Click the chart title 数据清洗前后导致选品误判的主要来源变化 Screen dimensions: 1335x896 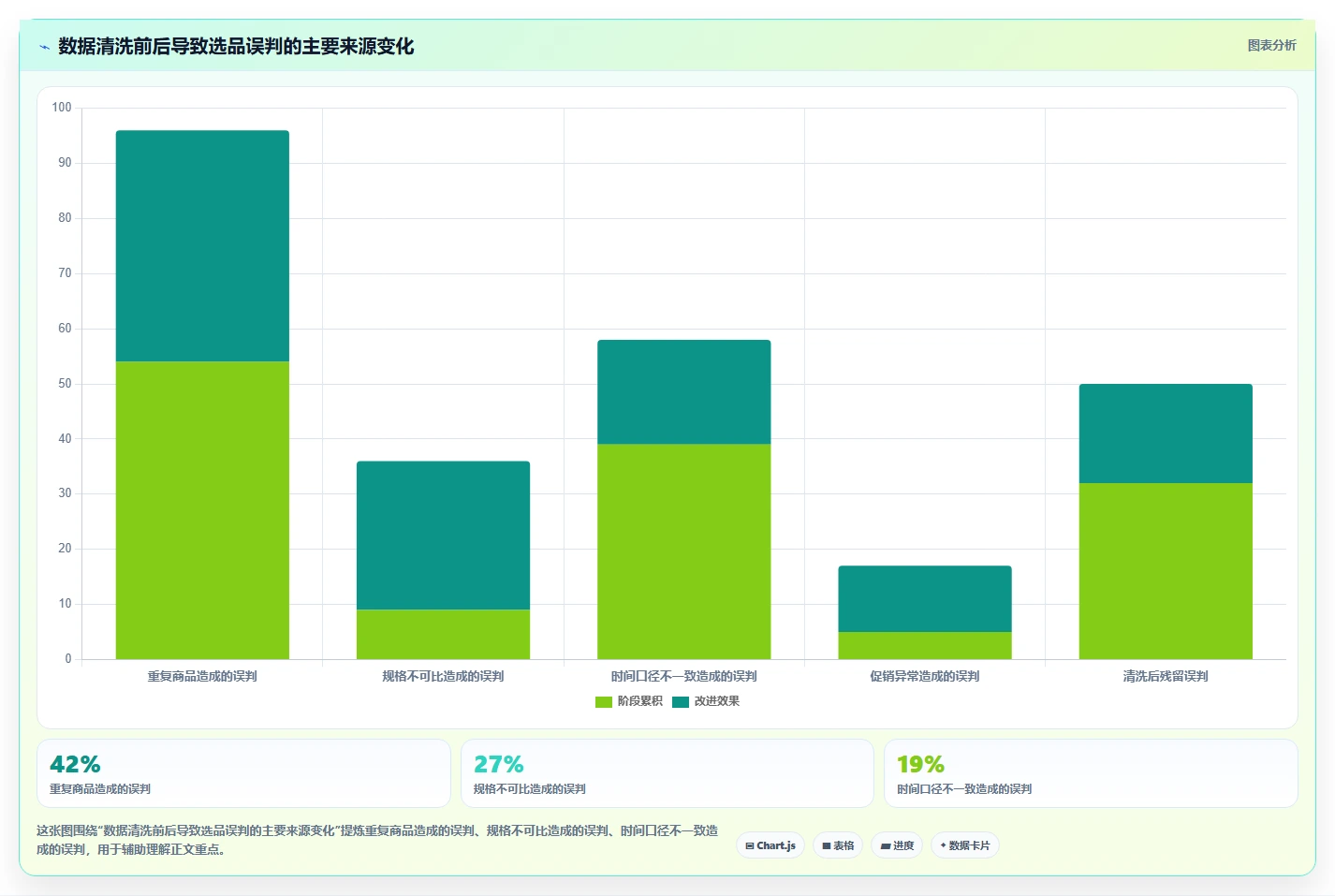[236, 47]
